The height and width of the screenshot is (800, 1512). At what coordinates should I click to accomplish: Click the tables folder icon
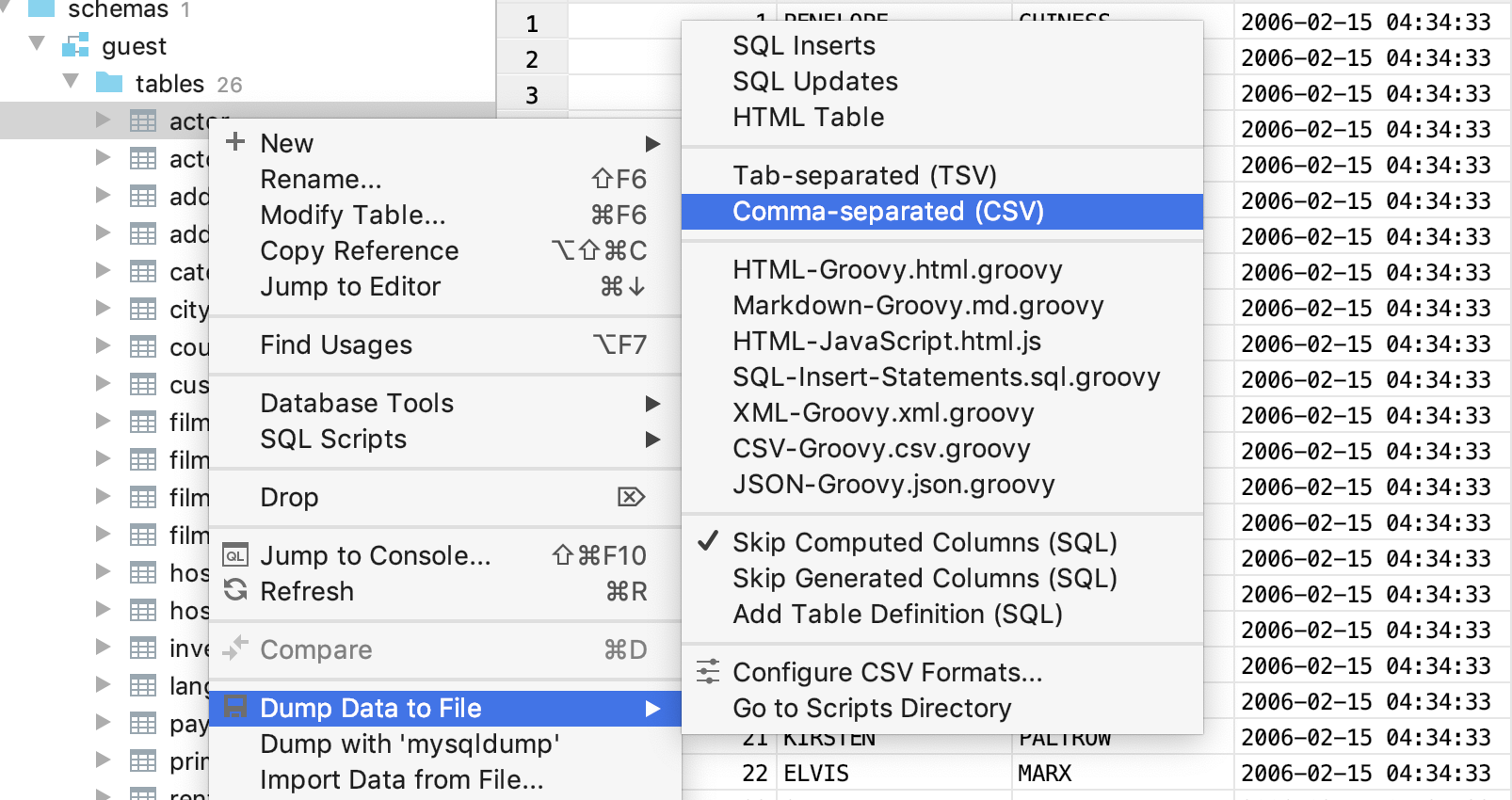point(109,83)
